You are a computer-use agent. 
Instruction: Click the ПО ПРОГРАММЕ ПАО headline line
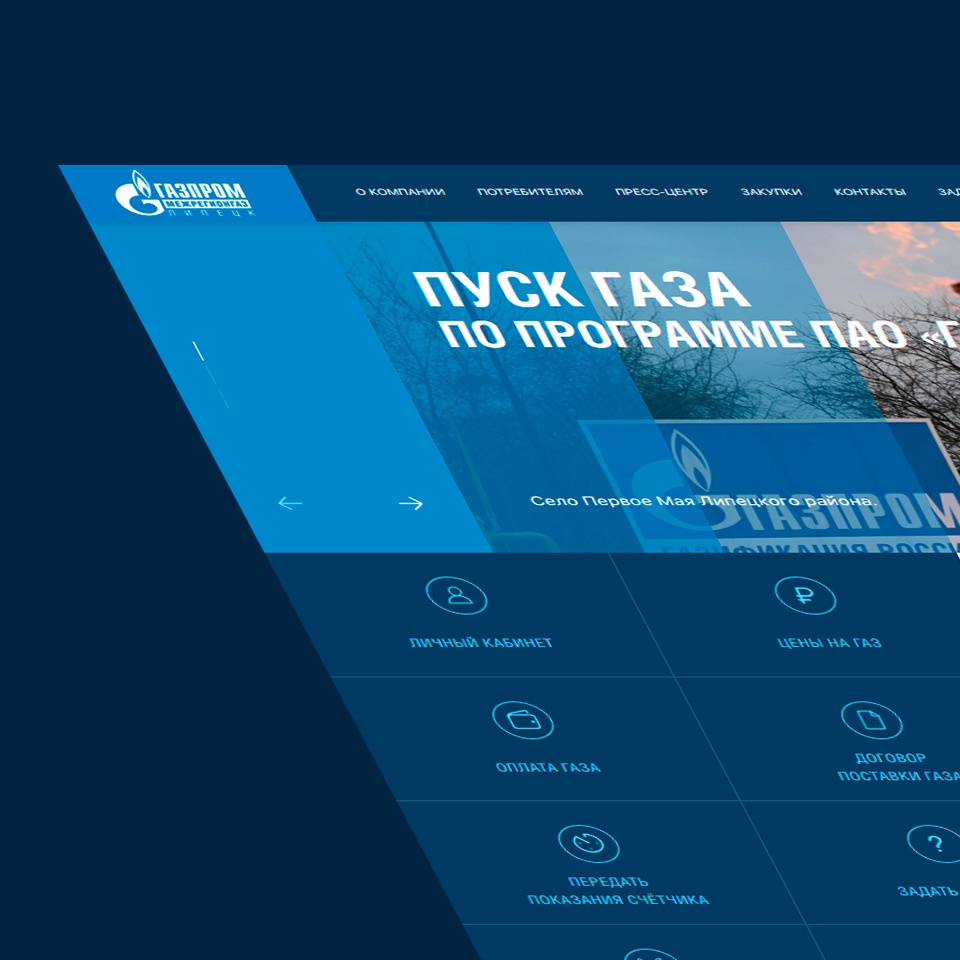pos(699,334)
